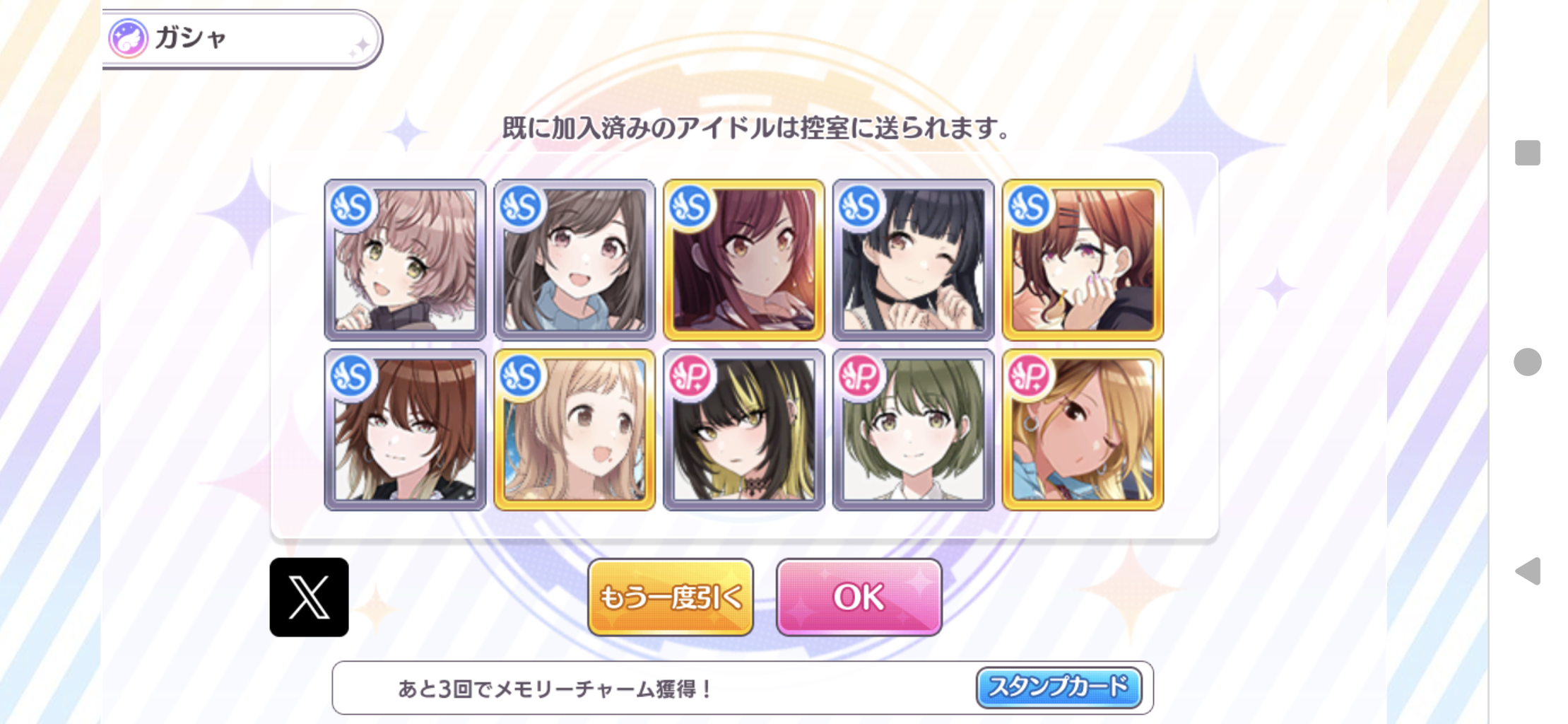Tap the あと3回でメモリーチャーム獲得 message bar
The width and height of the screenshot is (1568, 724).
pyautogui.click(x=743, y=688)
